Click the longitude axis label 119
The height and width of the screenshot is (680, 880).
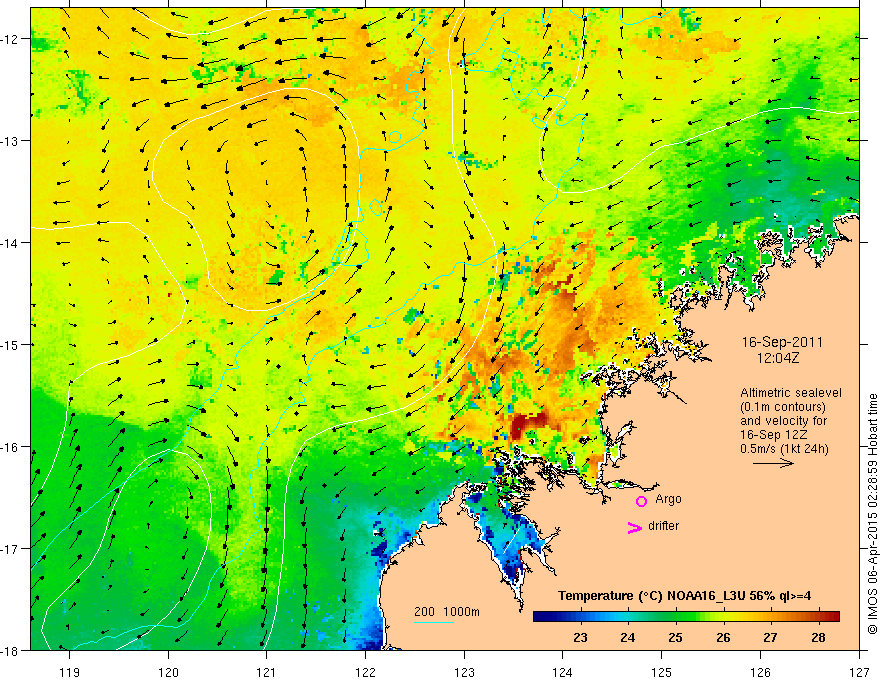[x=69, y=672]
